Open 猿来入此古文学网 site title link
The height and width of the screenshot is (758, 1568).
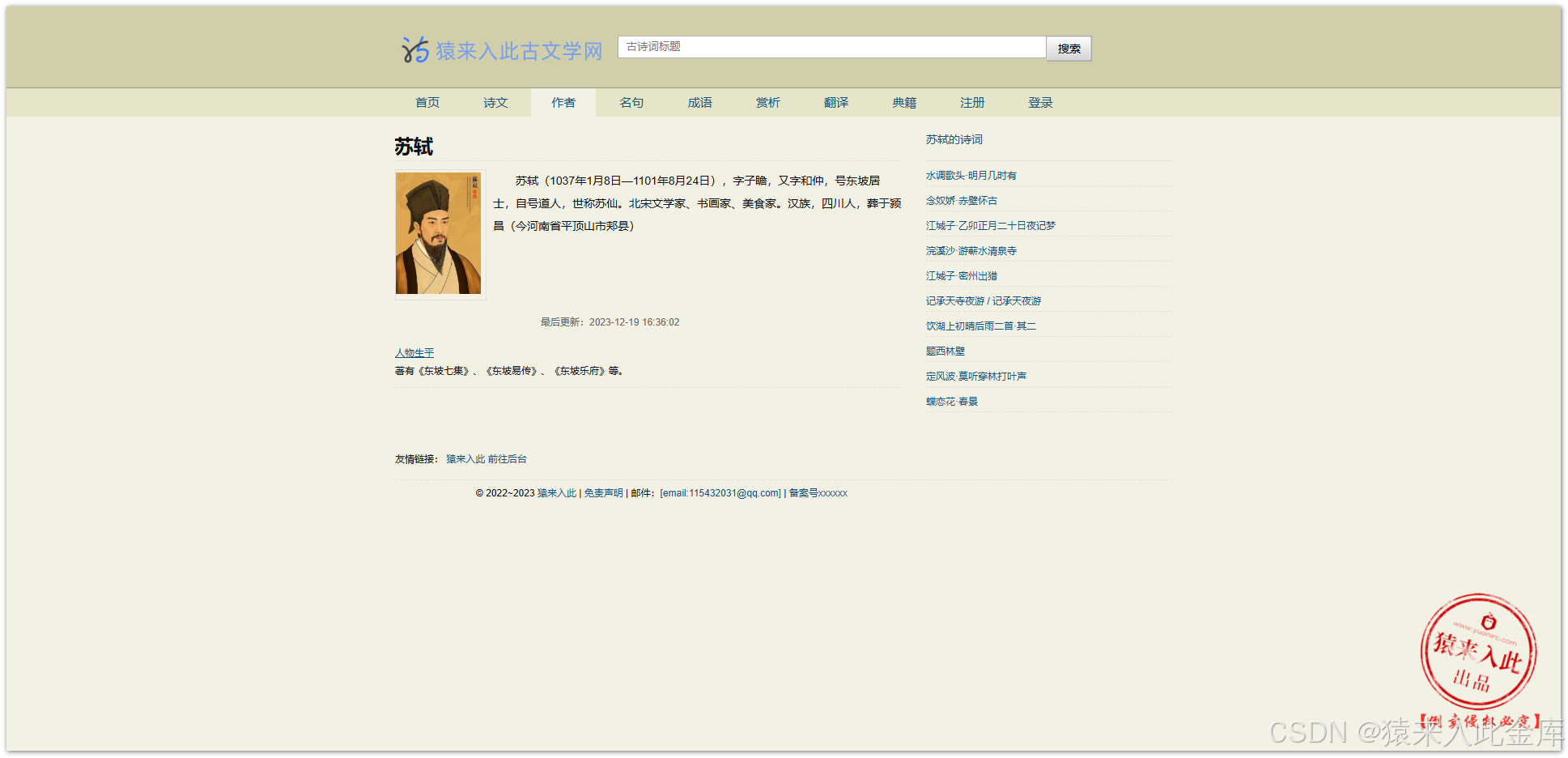tap(520, 51)
